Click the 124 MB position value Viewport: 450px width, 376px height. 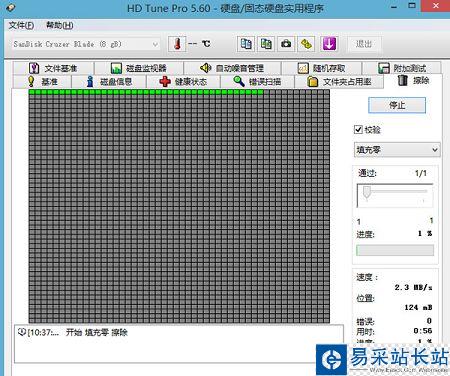[418, 307]
